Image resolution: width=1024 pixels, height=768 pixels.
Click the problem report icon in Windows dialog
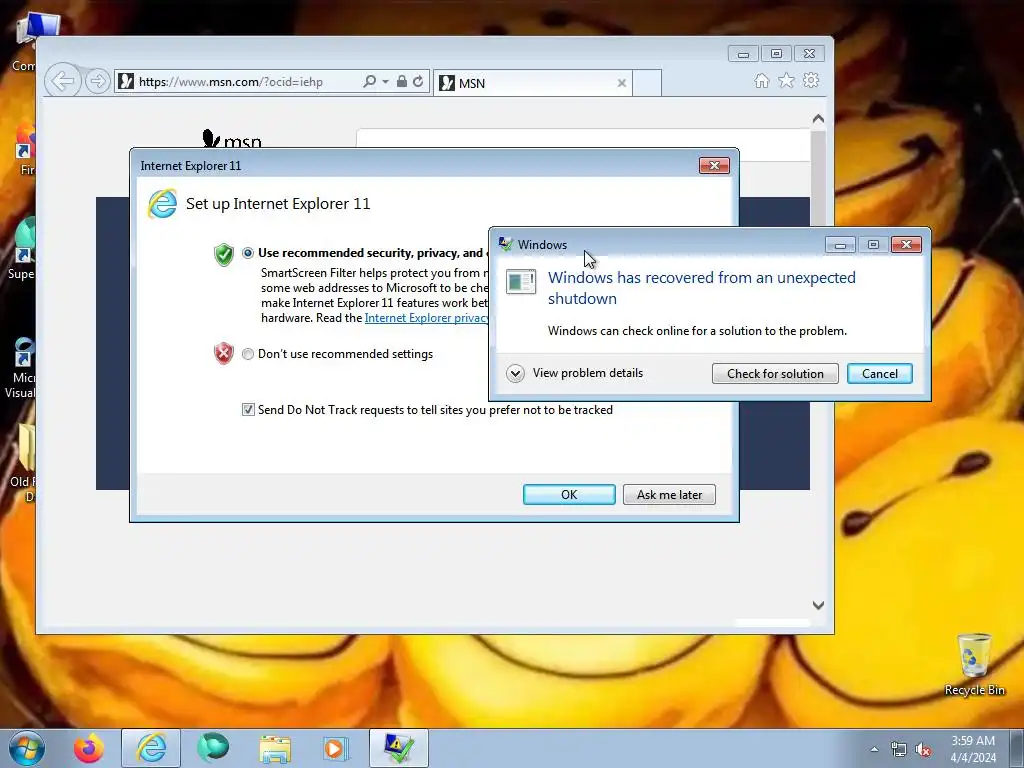coord(521,282)
